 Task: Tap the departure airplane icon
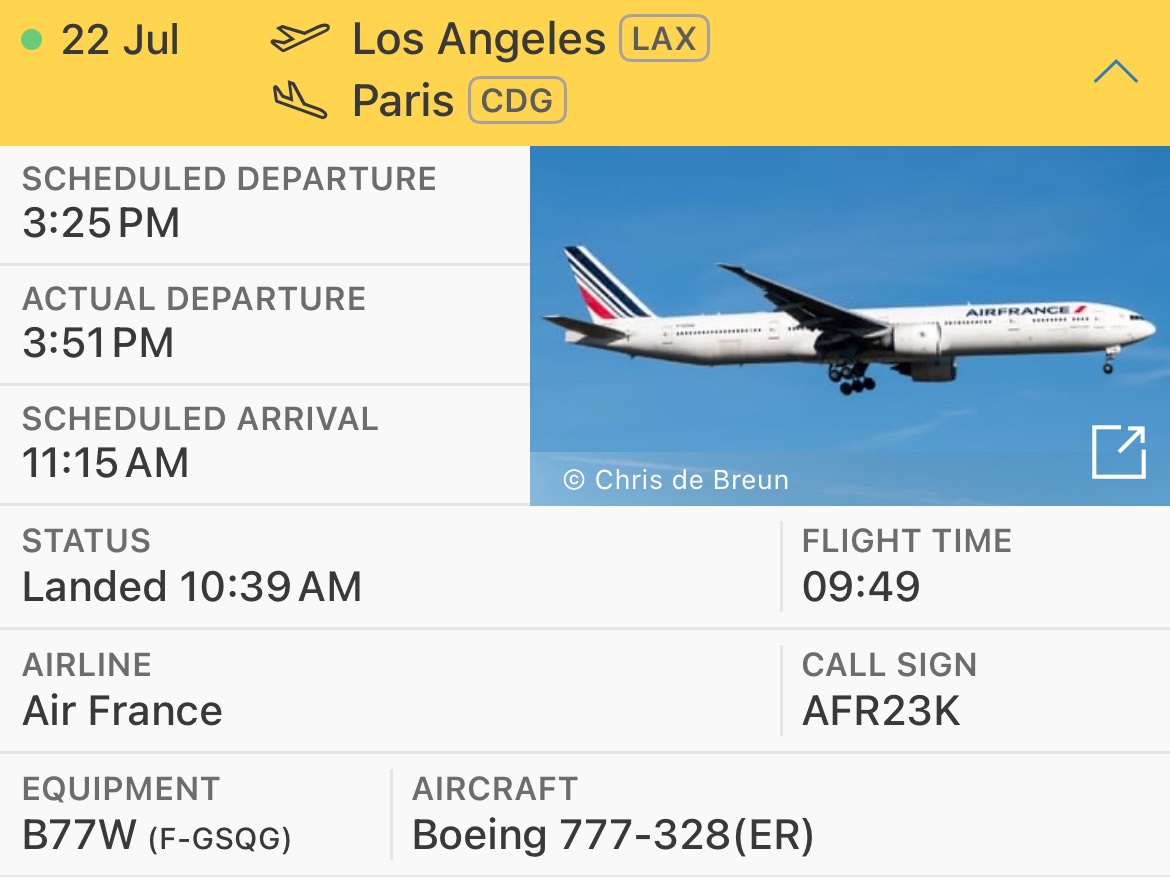[299, 38]
